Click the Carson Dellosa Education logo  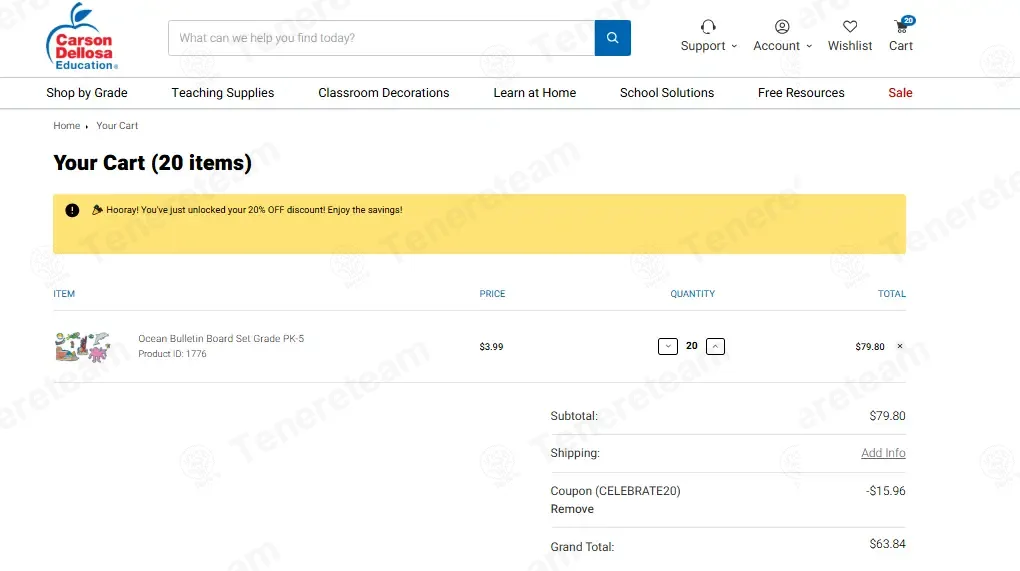(82, 37)
